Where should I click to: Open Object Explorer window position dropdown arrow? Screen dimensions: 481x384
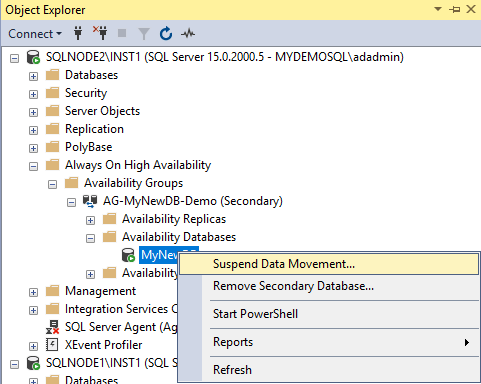tap(438, 9)
